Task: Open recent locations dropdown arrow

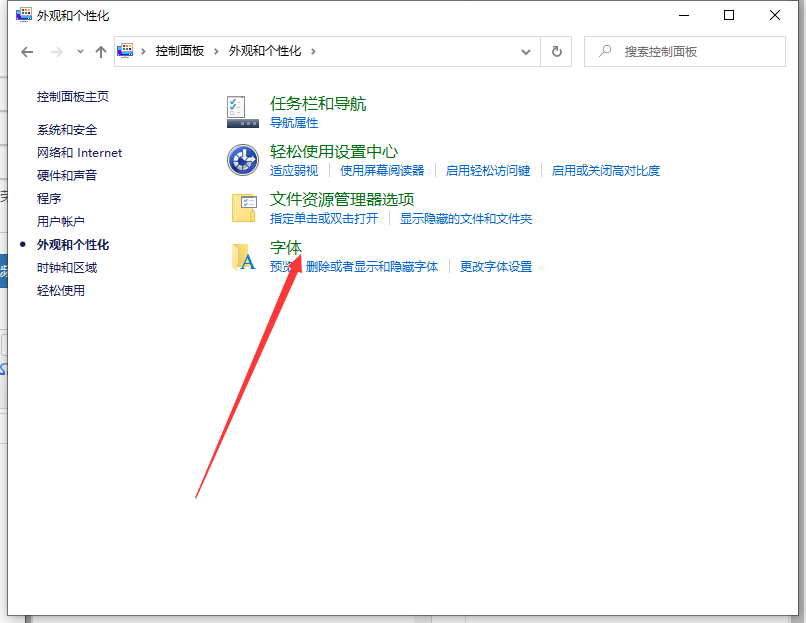Action: (80, 51)
